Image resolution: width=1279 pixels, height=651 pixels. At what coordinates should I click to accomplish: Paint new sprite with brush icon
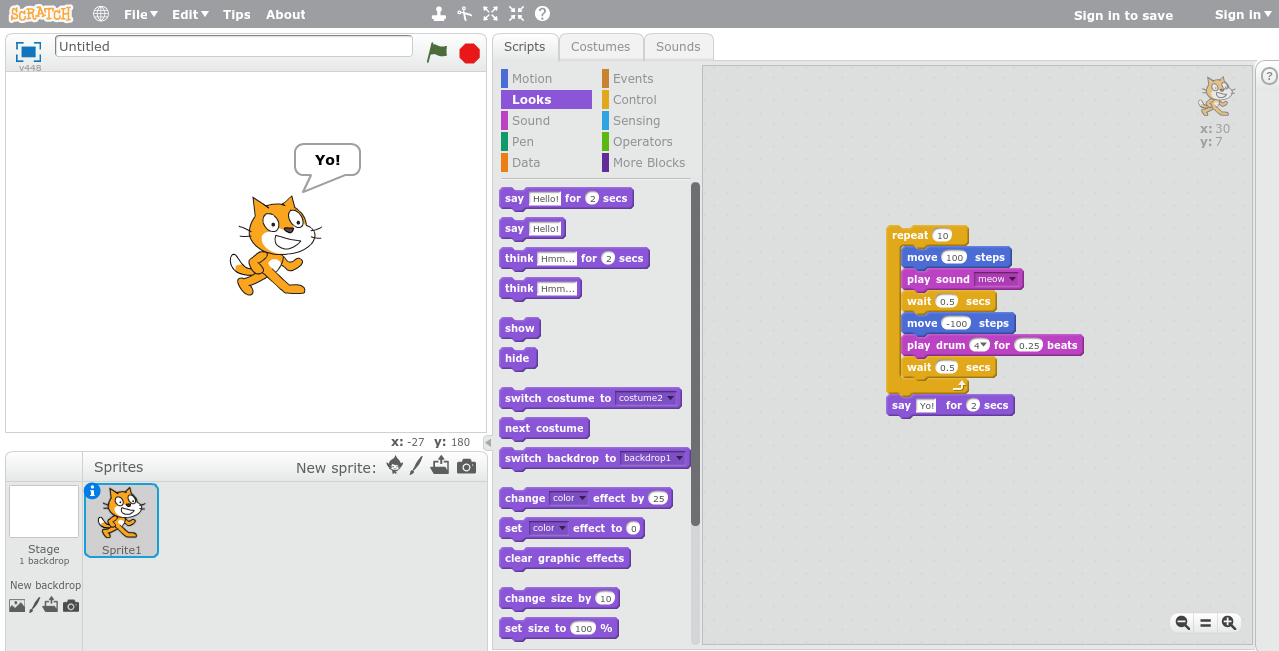click(416, 466)
